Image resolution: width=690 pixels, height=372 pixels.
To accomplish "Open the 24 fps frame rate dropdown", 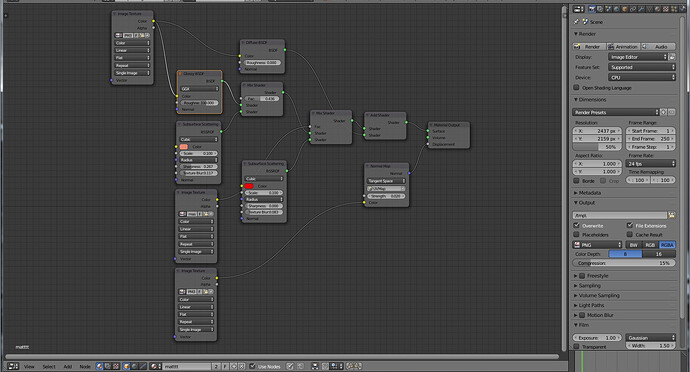I will 651,163.
